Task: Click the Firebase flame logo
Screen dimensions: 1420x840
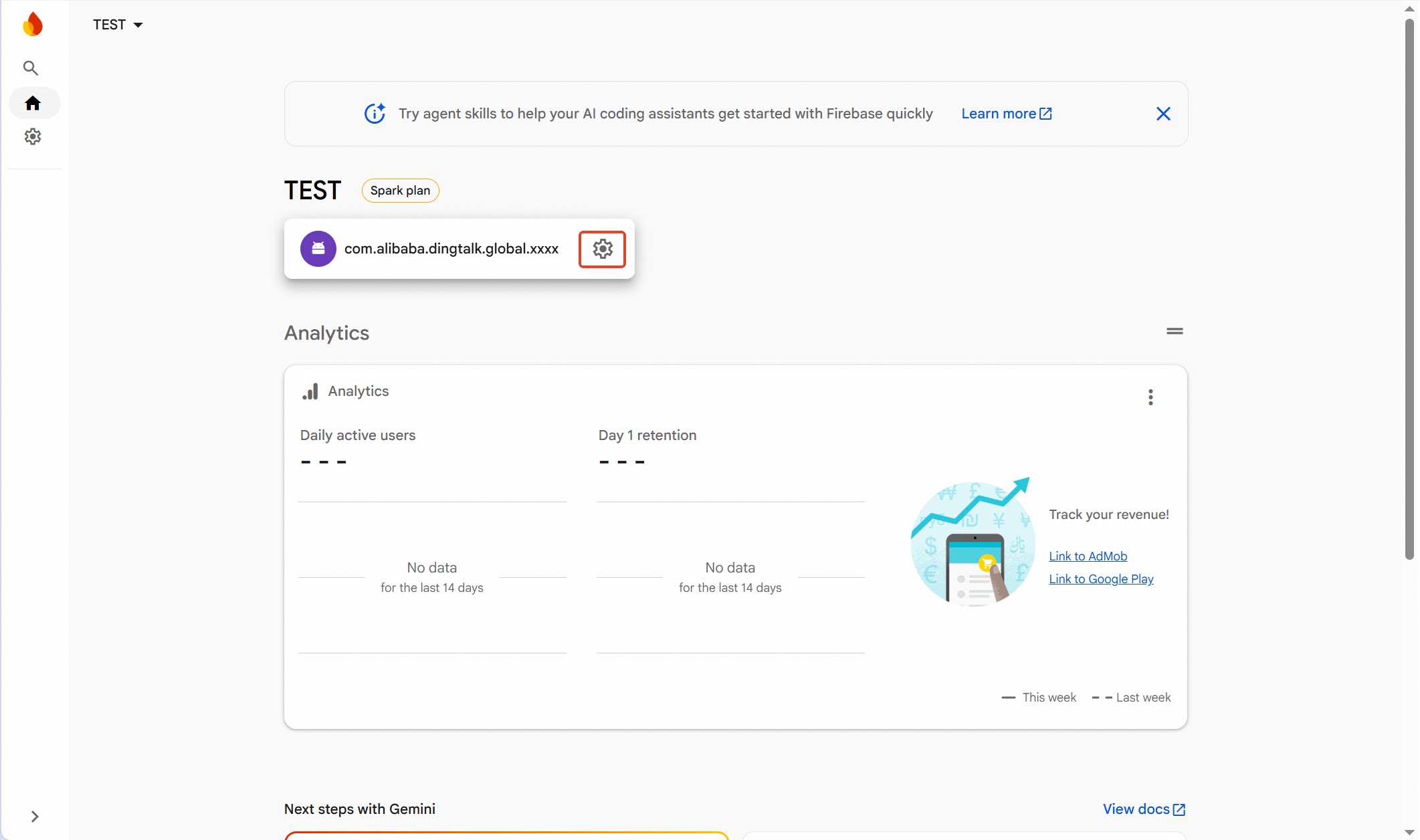Action: [x=32, y=25]
